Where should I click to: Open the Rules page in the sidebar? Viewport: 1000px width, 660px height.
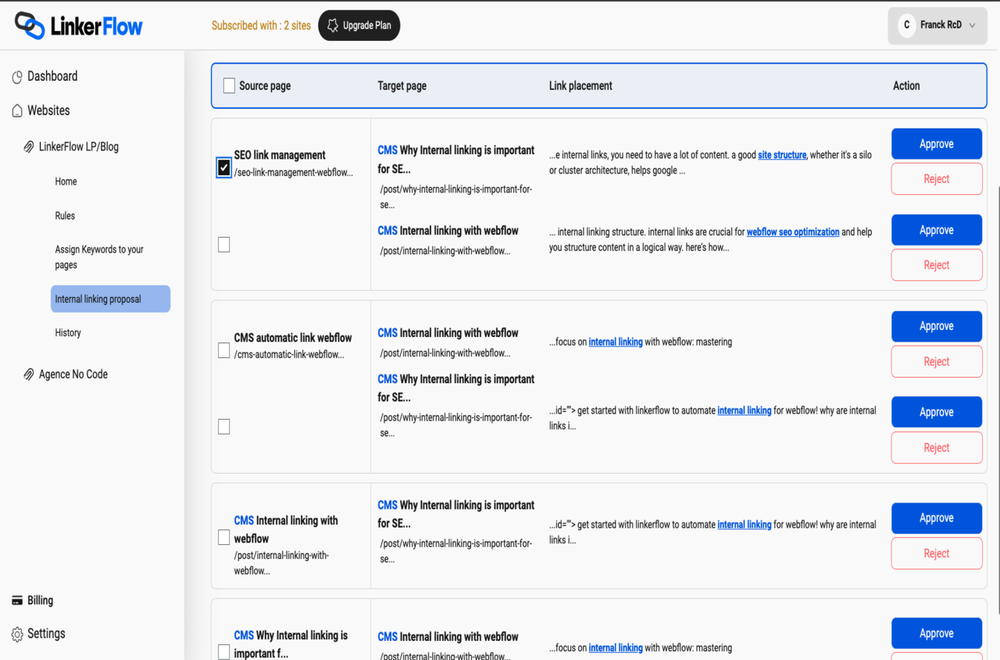point(66,215)
